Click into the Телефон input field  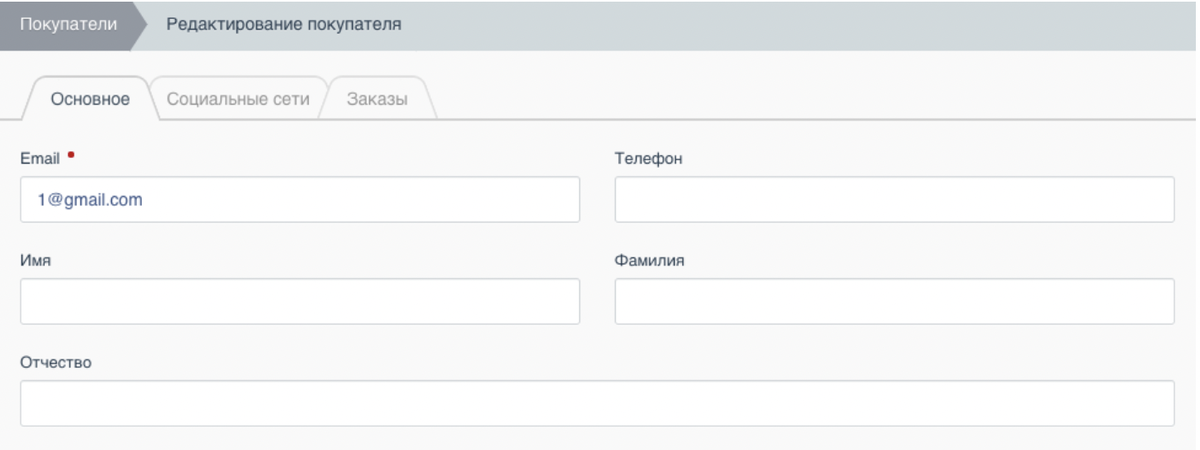pos(894,200)
